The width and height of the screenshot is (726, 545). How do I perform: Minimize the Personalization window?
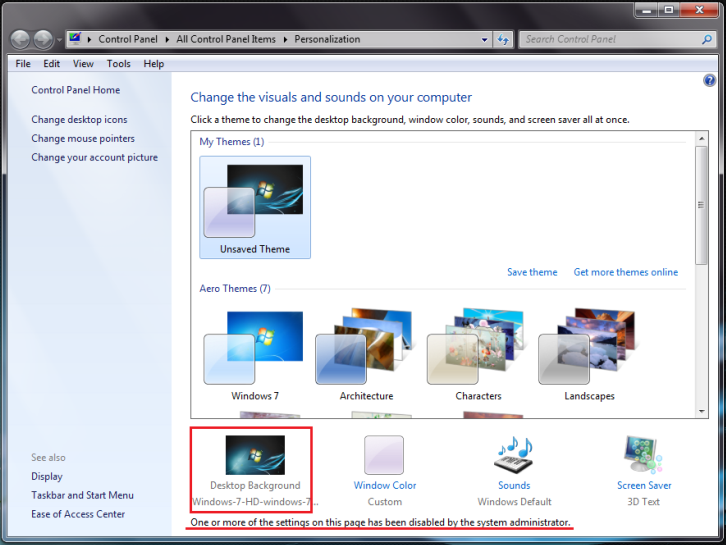(x=646, y=10)
